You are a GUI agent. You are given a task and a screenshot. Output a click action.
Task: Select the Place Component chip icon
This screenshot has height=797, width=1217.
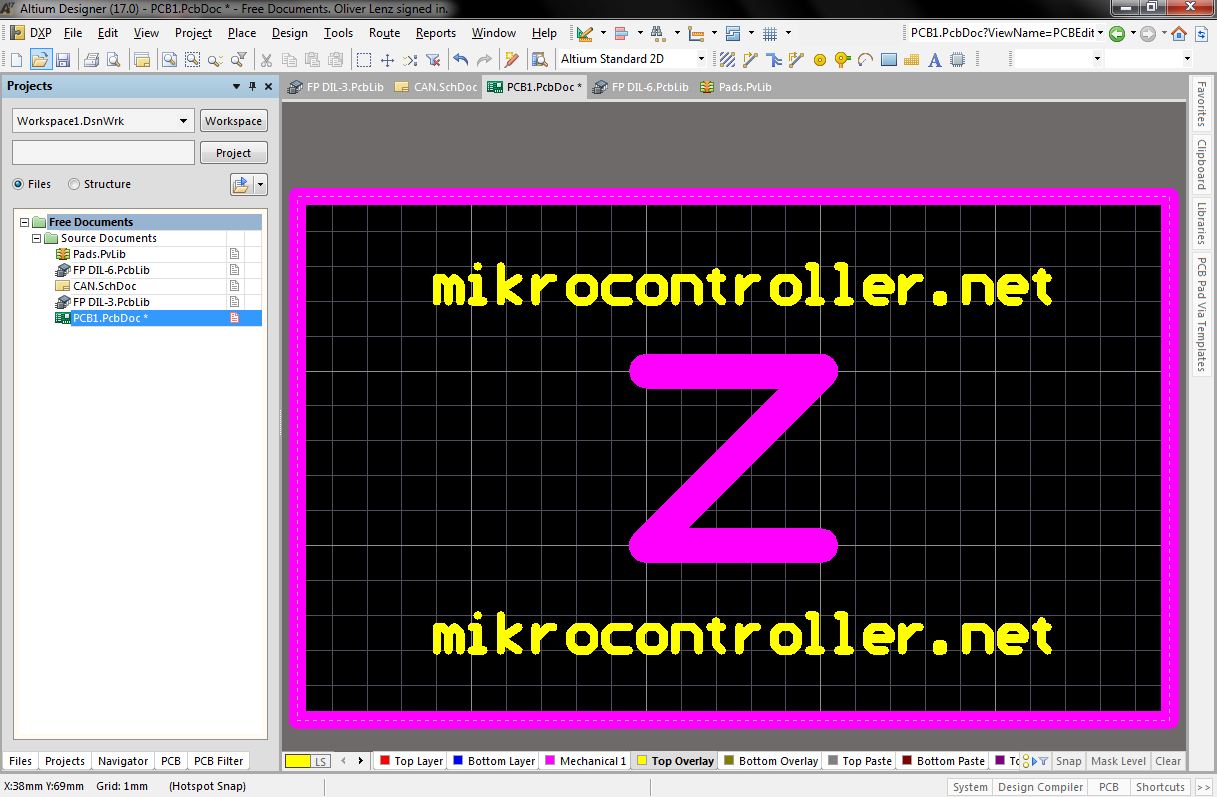point(958,60)
